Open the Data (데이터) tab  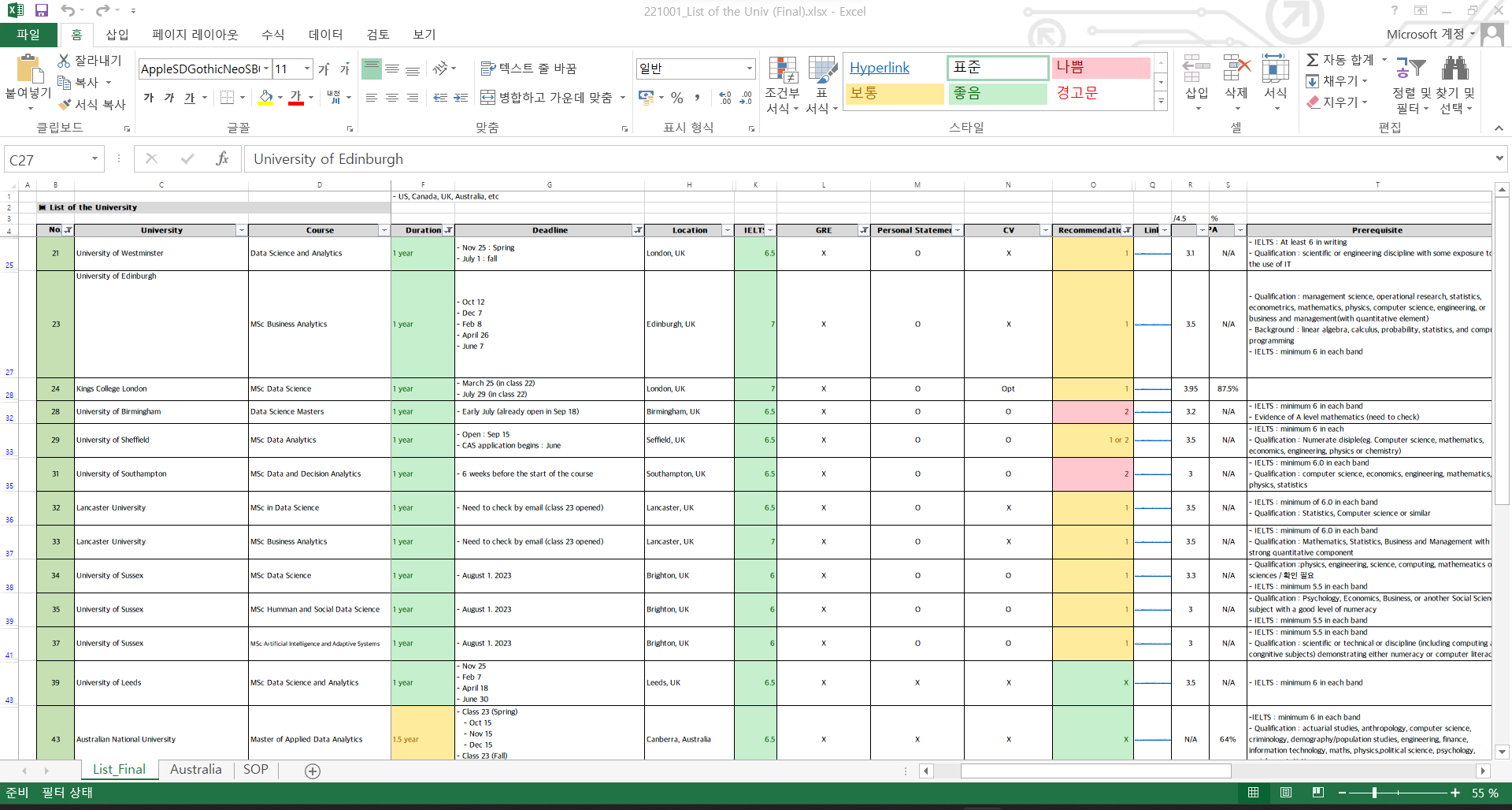(326, 35)
